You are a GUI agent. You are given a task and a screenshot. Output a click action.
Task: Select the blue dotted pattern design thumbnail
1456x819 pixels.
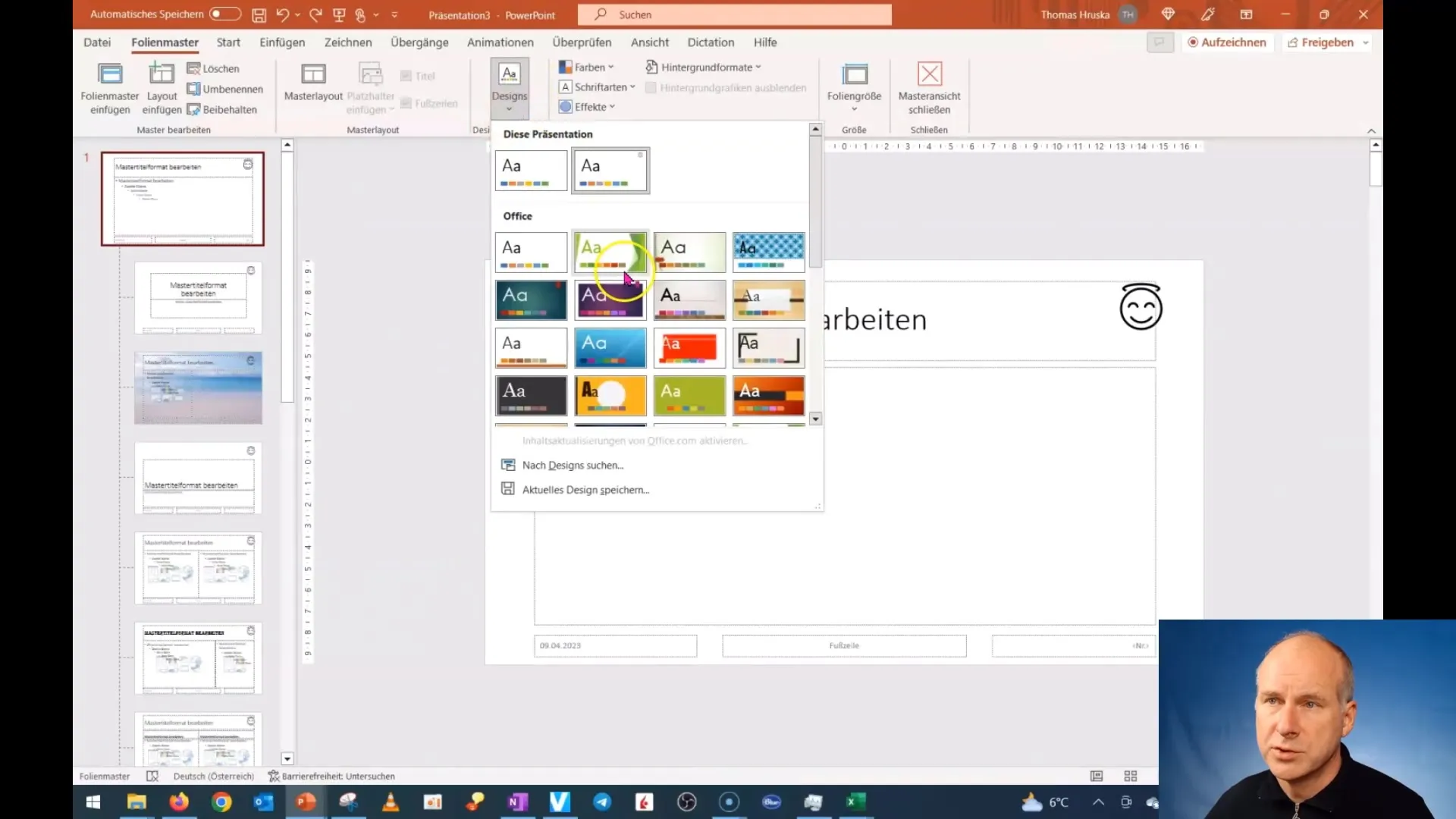coord(768,252)
